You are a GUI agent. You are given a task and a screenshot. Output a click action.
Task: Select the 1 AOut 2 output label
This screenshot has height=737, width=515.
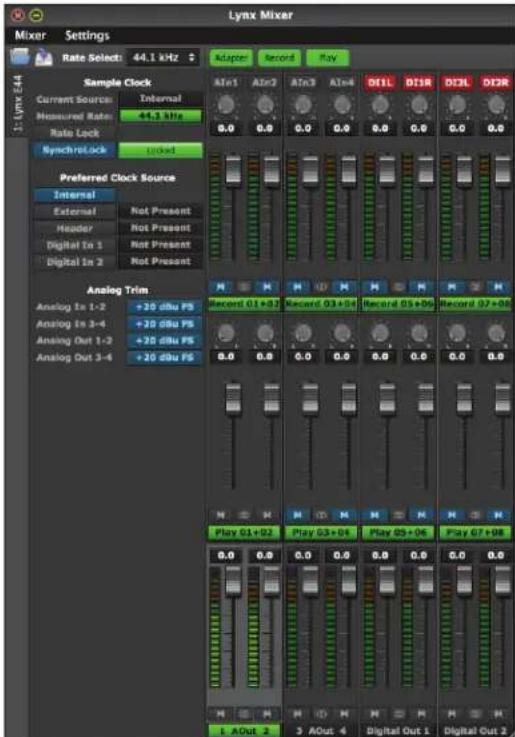click(244, 731)
